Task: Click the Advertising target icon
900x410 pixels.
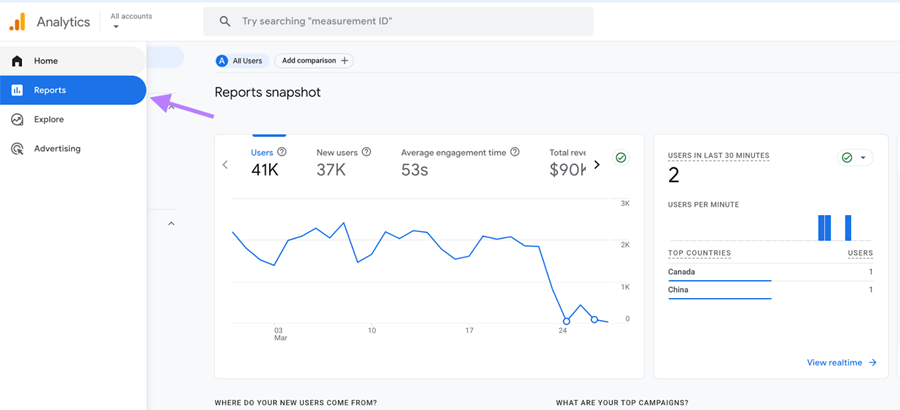Action: (x=17, y=149)
